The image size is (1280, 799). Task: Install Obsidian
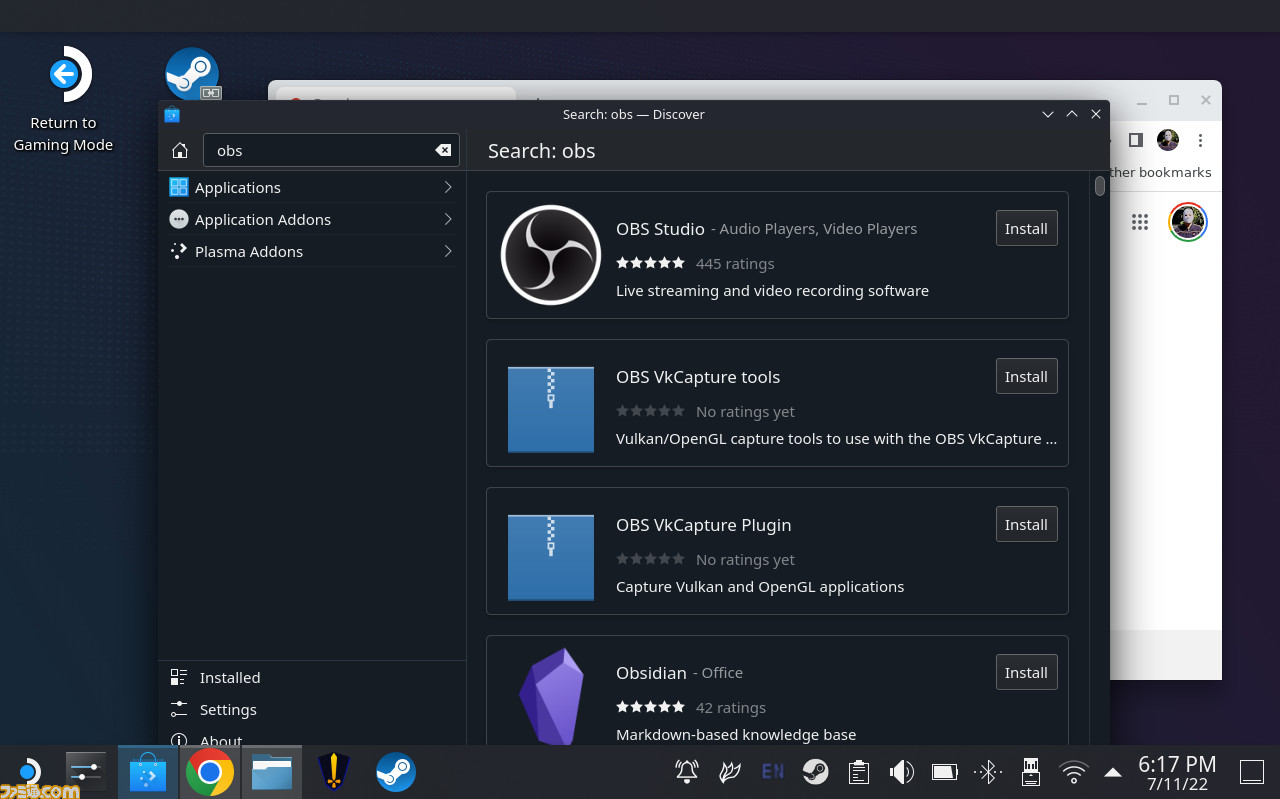point(1026,672)
